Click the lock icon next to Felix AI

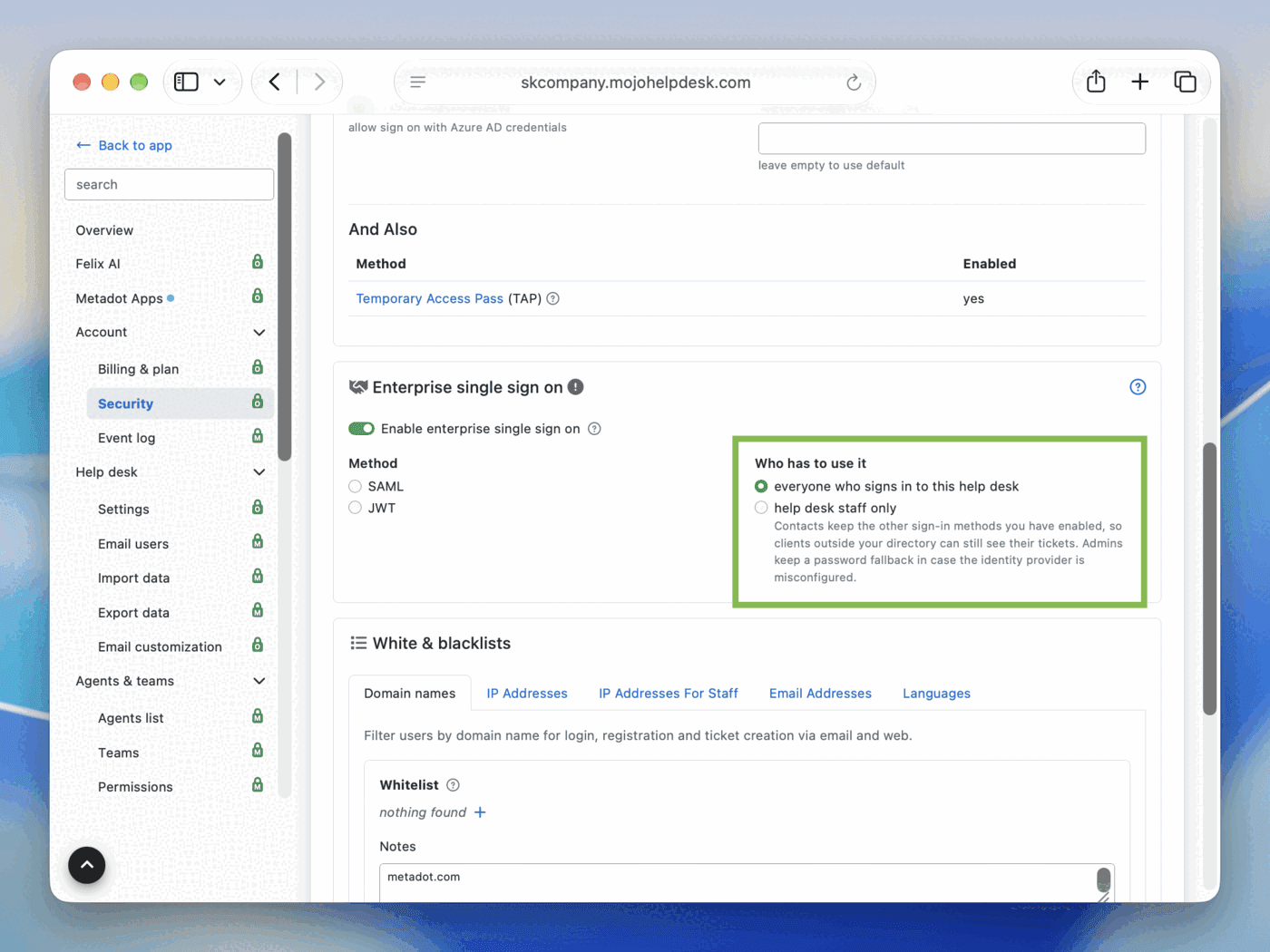[258, 262]
